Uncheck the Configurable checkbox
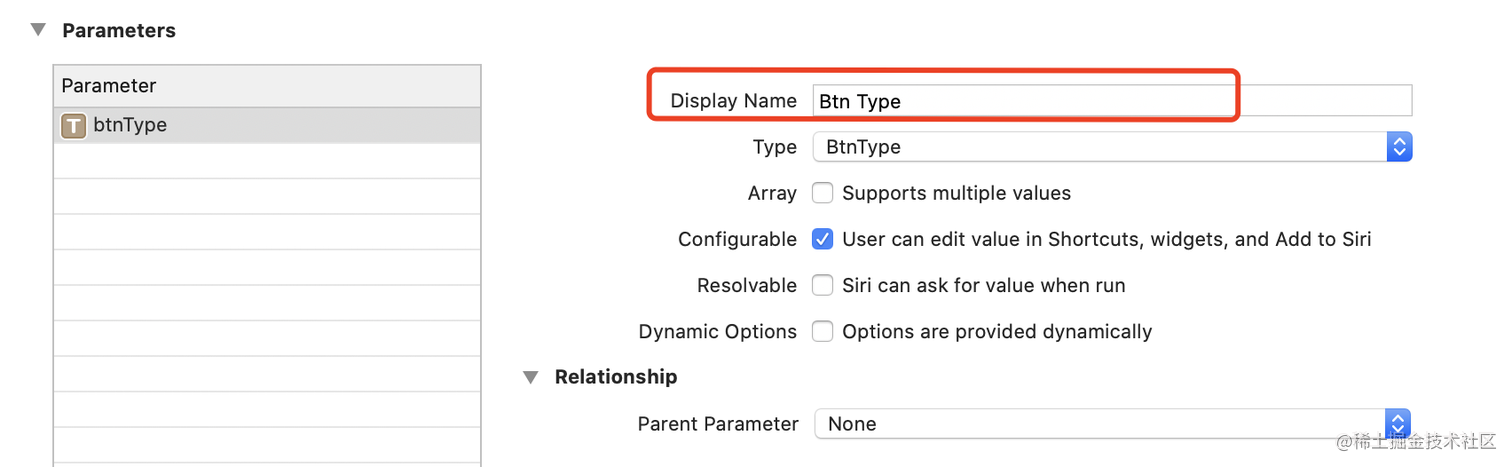The width and height of the screenshot is (1512, 467). (822, 239)
